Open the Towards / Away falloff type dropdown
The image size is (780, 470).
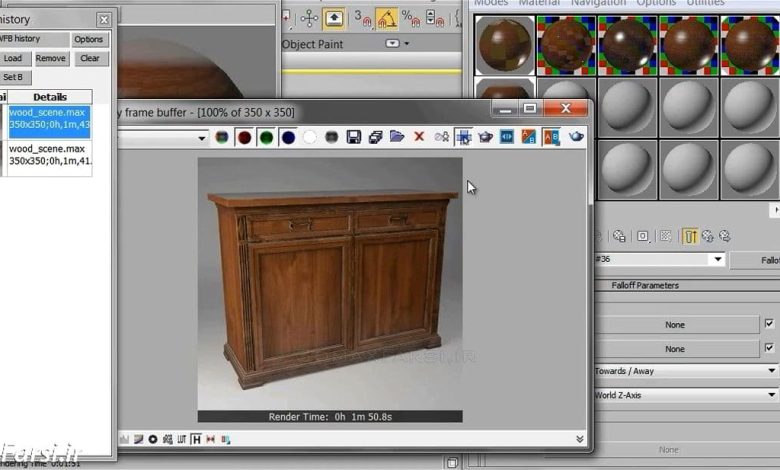[x=687, y=371]
